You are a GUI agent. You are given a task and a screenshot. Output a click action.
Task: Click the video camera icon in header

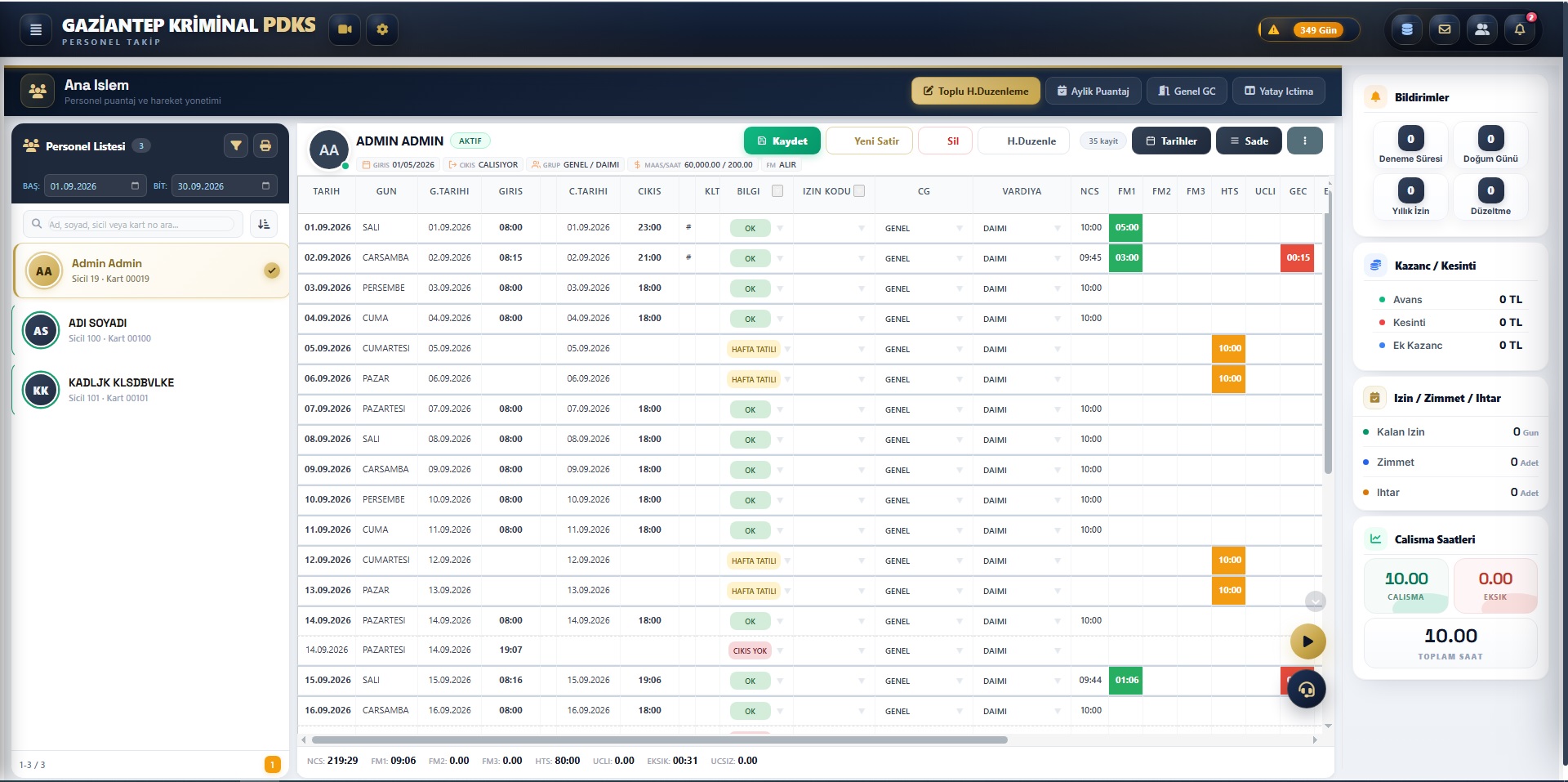pos(345,29)
